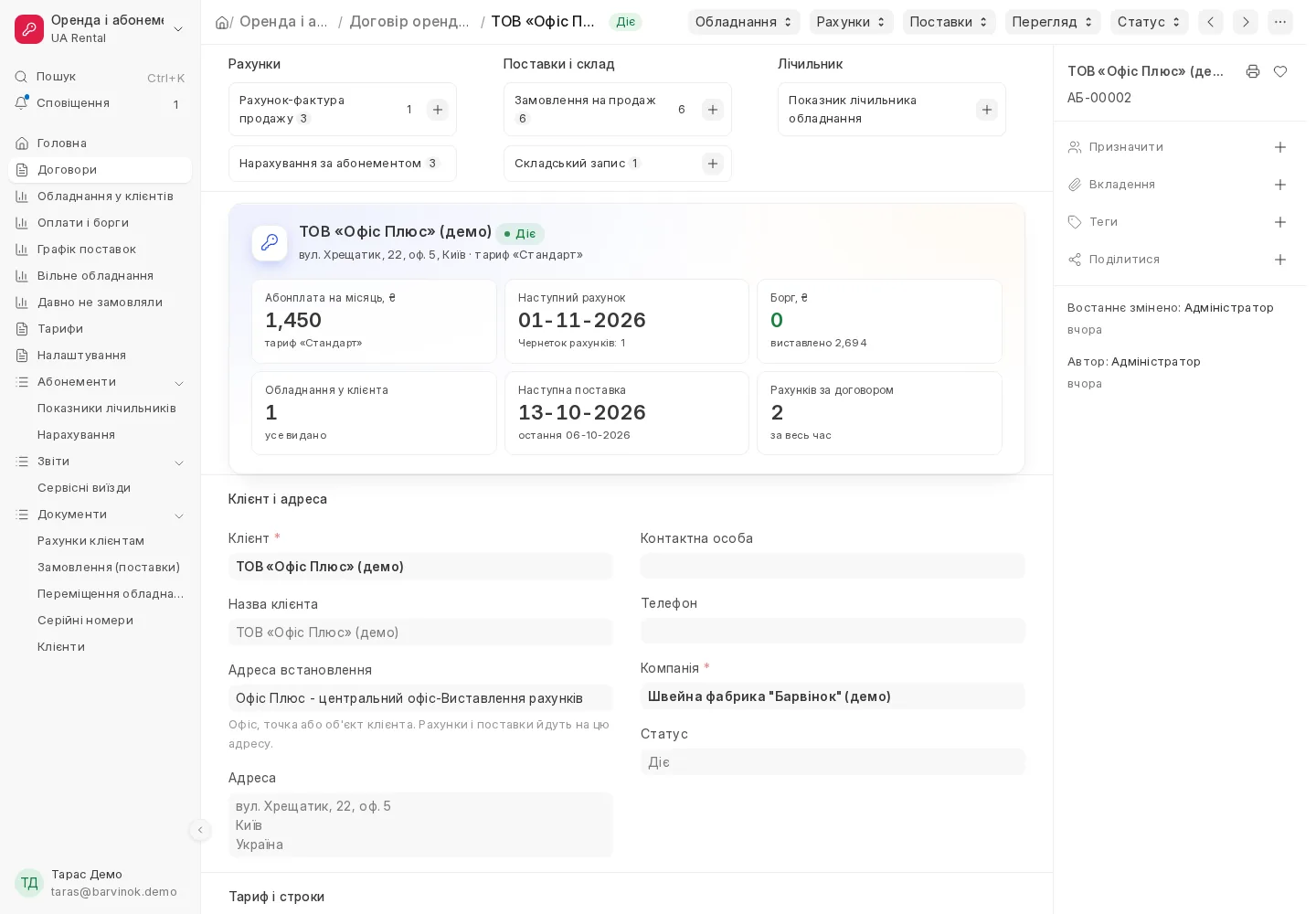Print the document using printer icon
Screen dimensions: 1316x914
pos(1253,71)
